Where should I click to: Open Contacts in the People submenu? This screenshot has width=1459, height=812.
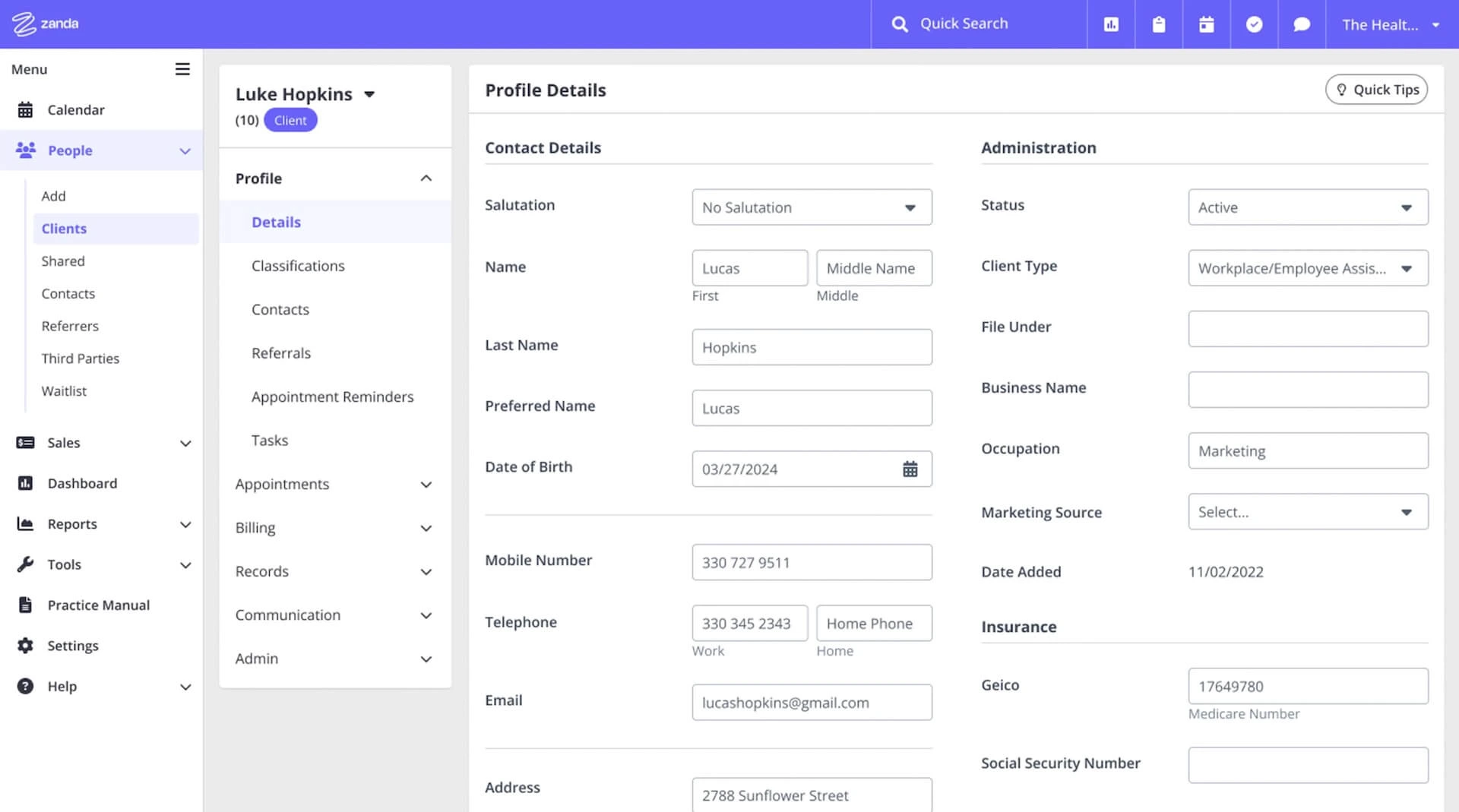point(68,294)
